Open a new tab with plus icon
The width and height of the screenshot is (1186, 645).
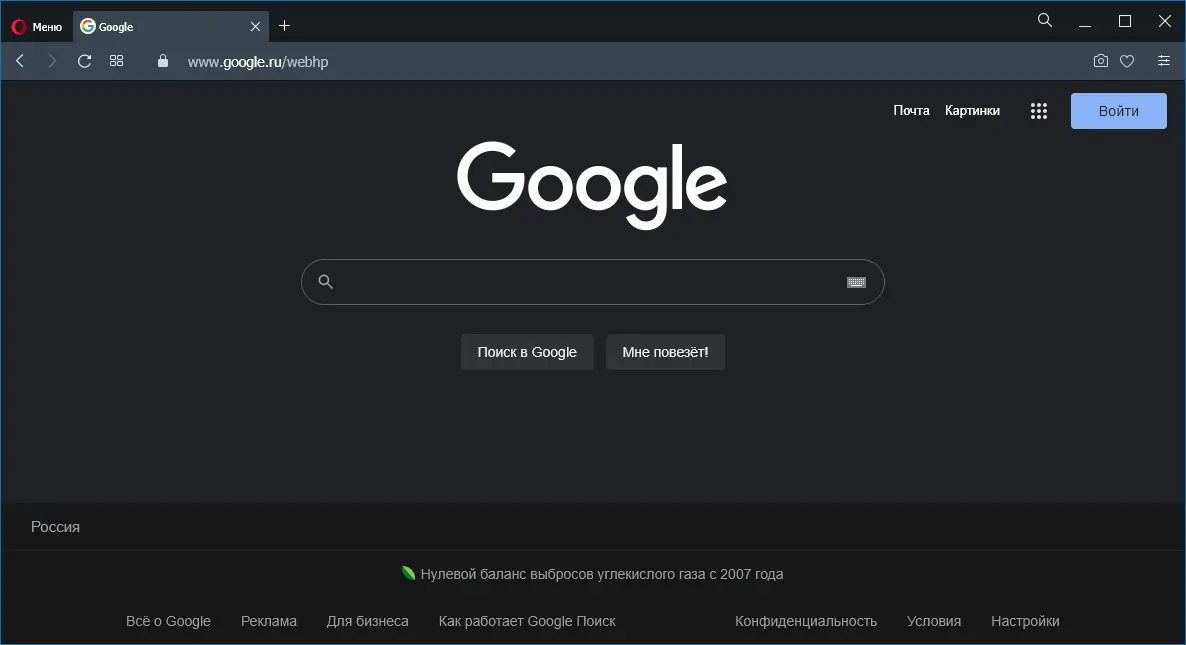(x=284, y=26)
